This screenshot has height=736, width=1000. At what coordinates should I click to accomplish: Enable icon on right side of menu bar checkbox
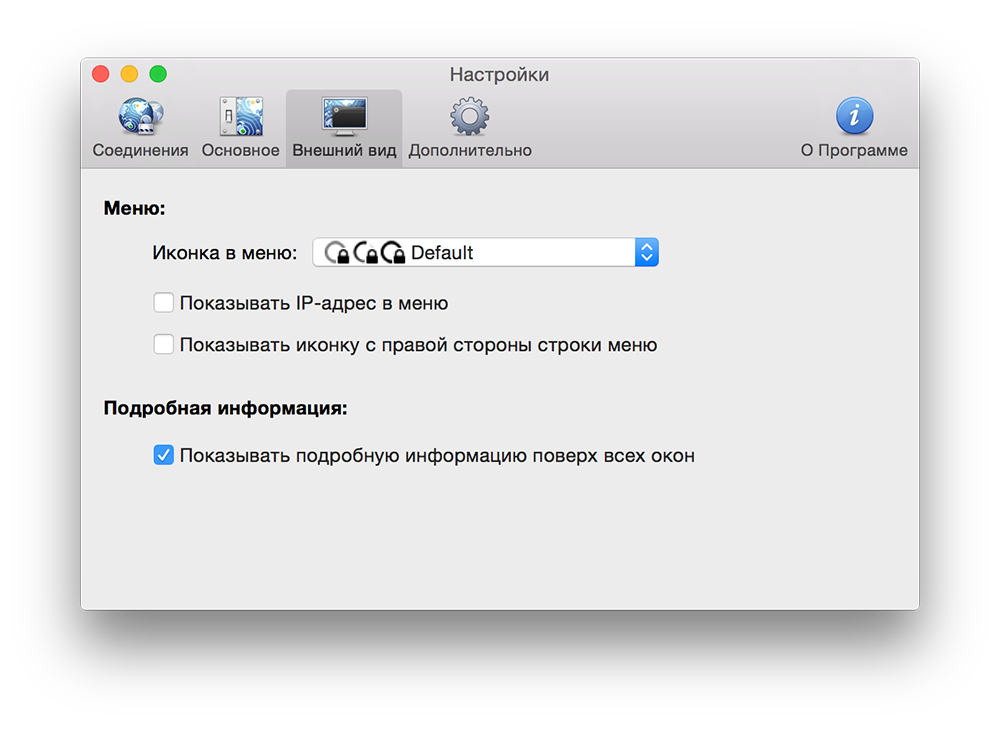click(163, 344)
